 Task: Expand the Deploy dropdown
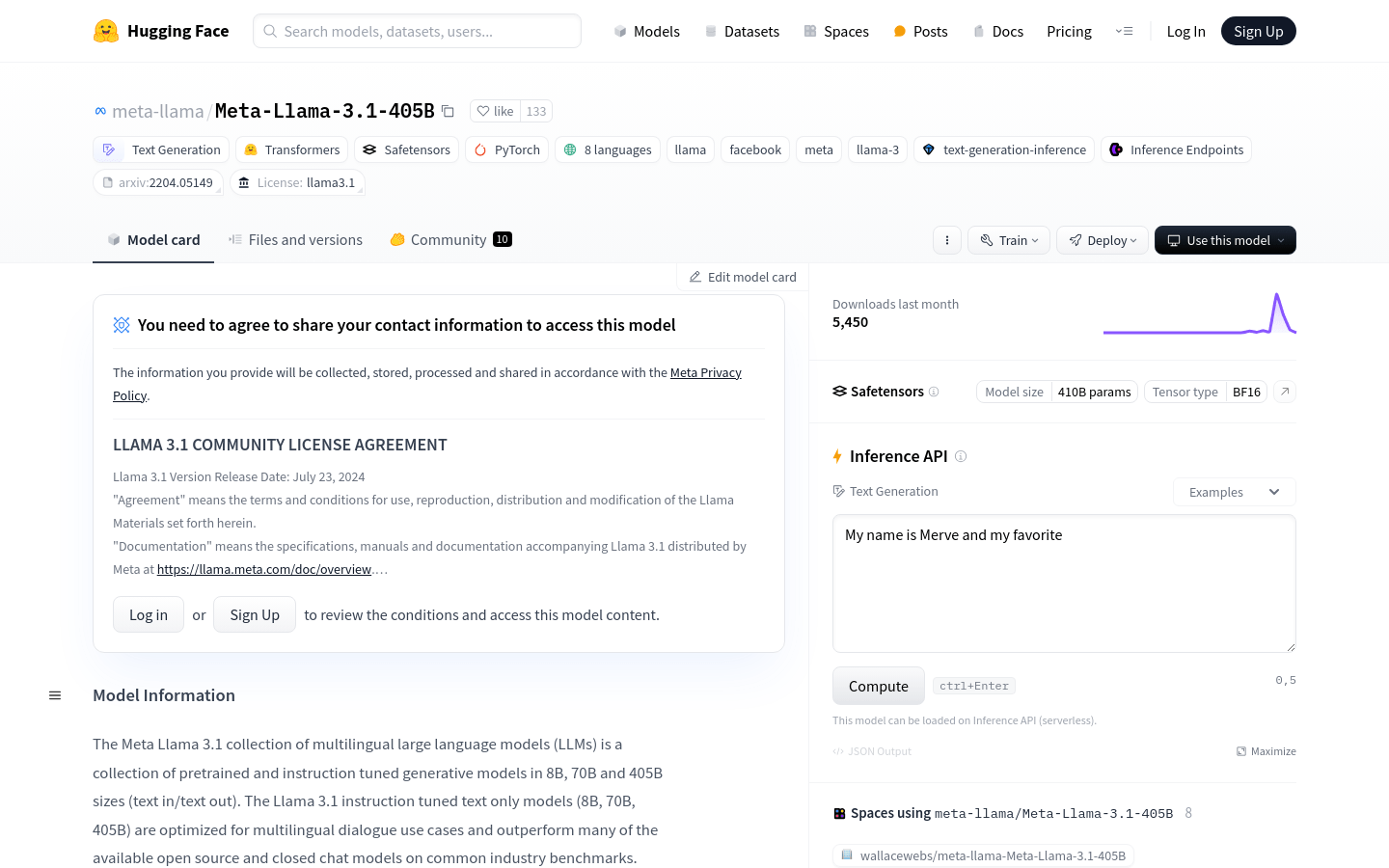point(1103,240)
